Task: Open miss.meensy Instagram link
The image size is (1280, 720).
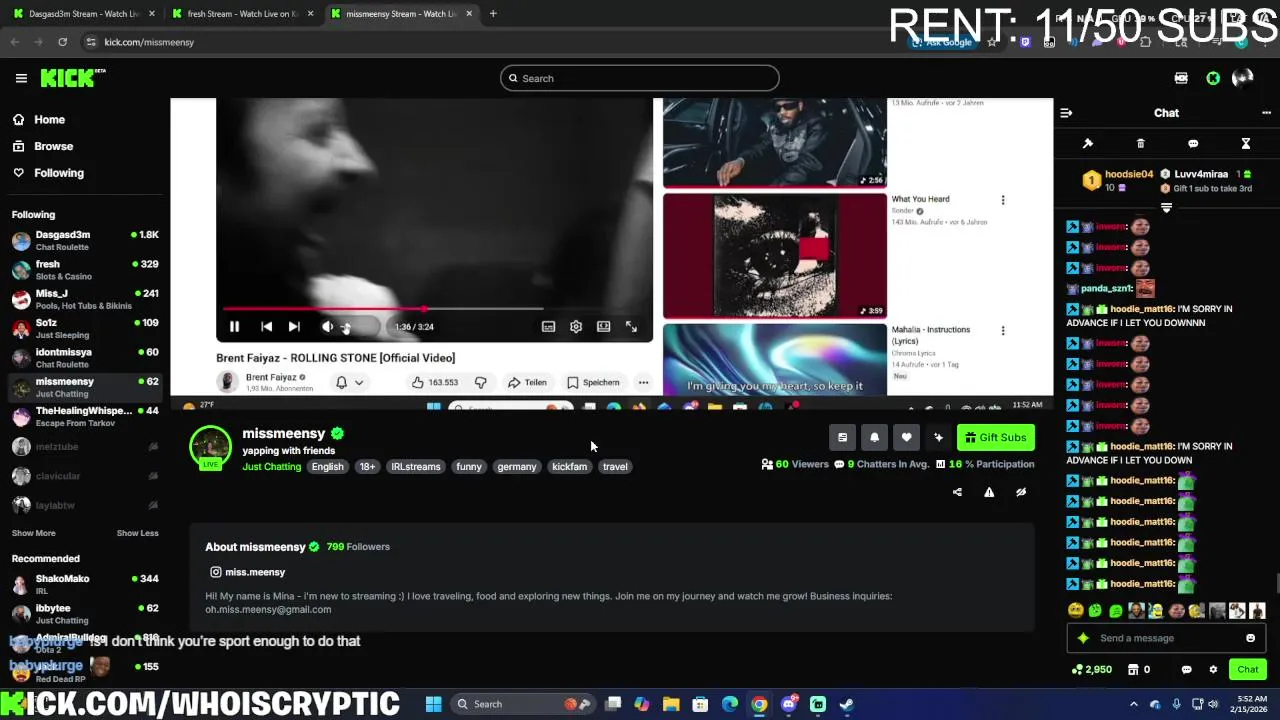Action: point(247,572)
